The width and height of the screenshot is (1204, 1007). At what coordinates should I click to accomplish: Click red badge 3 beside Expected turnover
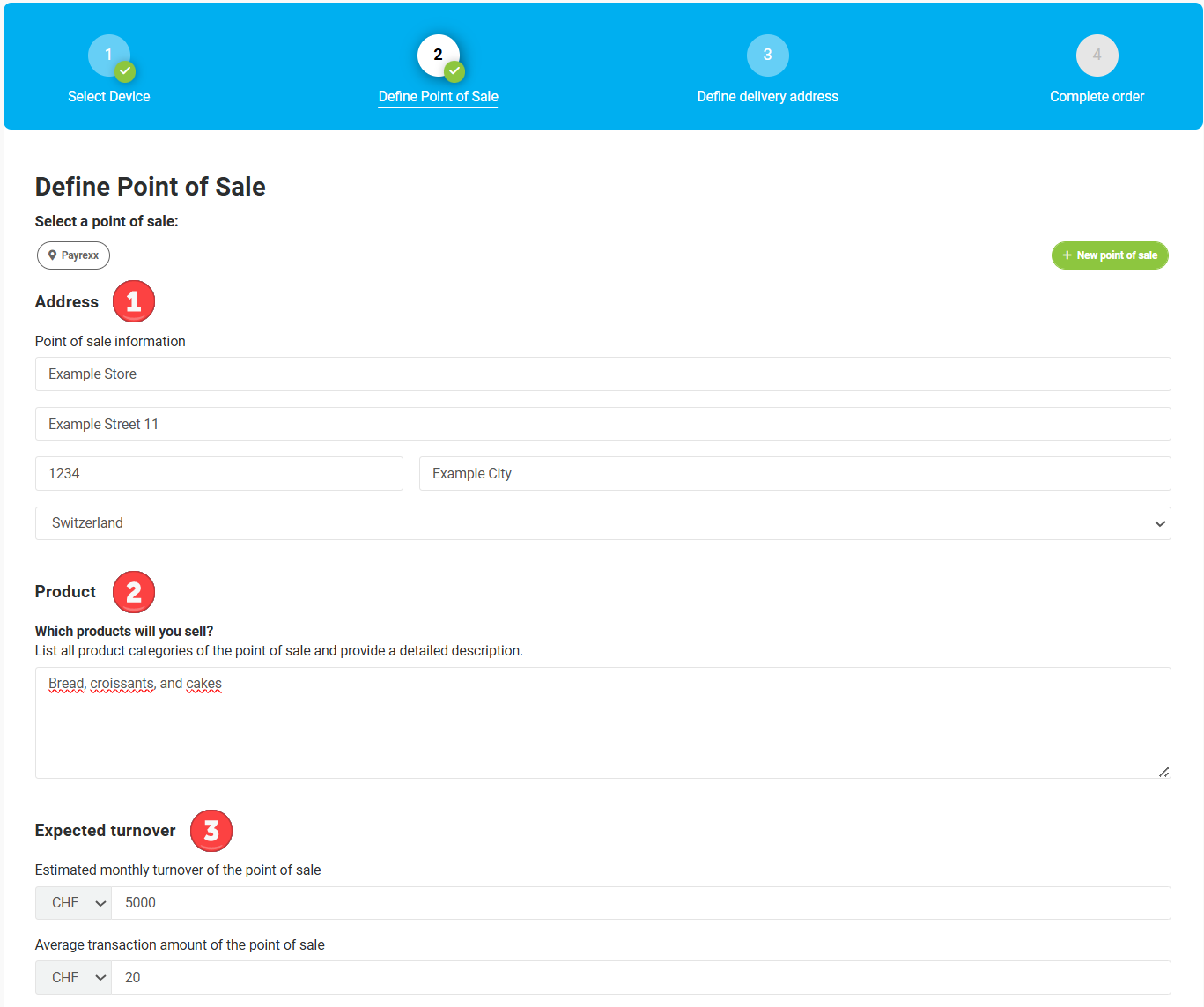tap(211, 831)
